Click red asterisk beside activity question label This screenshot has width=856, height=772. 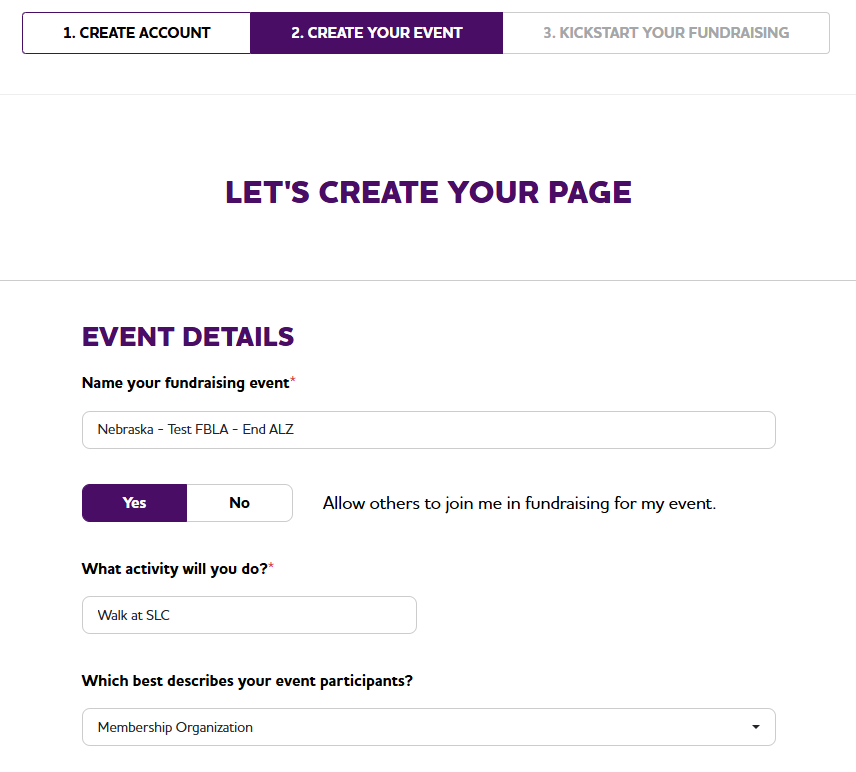(x=271, y=568)
